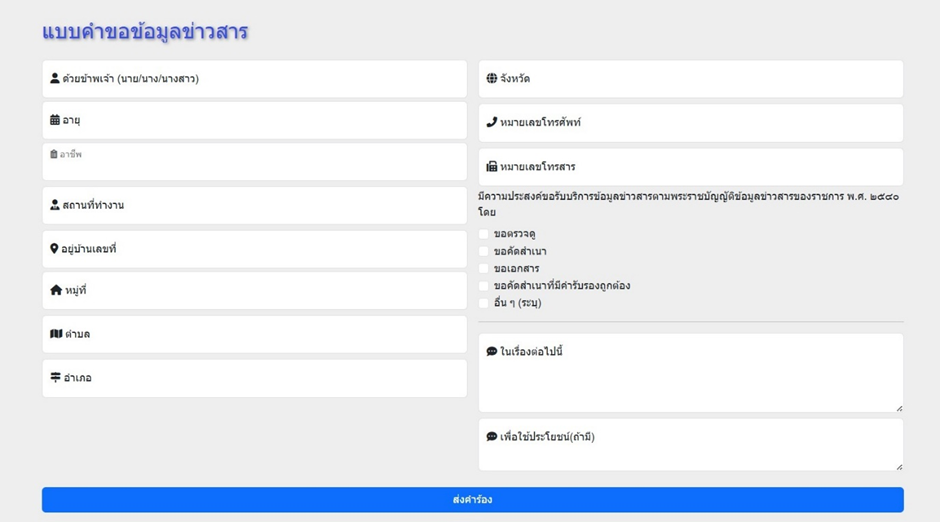This screenshot has width=940, height=522.
Task: Click the map icon beside ตำบล
Action: (x=56, y=334)
